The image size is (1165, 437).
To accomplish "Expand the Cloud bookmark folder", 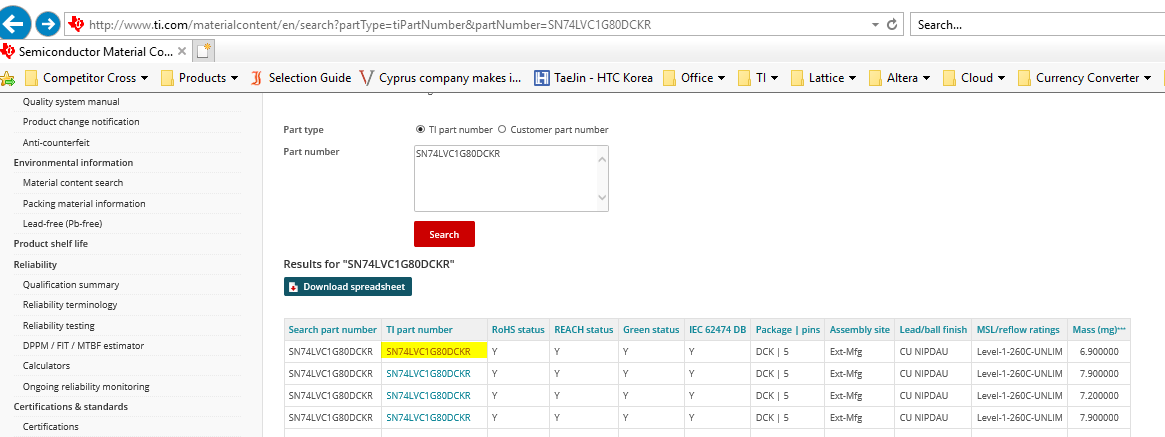I will click(x=974, y=78).
